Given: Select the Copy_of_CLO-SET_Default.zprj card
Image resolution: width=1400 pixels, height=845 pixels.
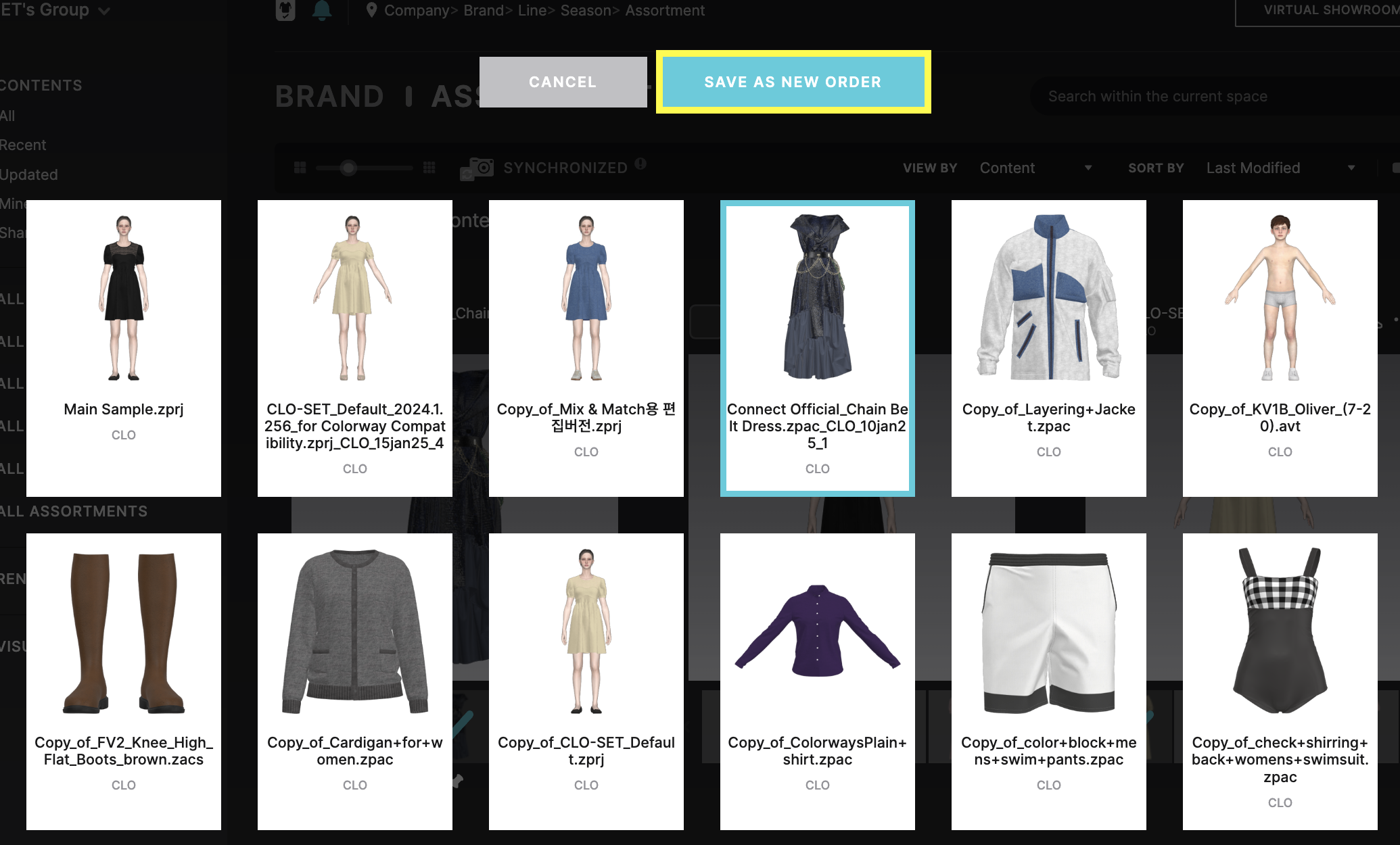Looking at the screenshot, I should pyautogui.click(x=586, y=681).
